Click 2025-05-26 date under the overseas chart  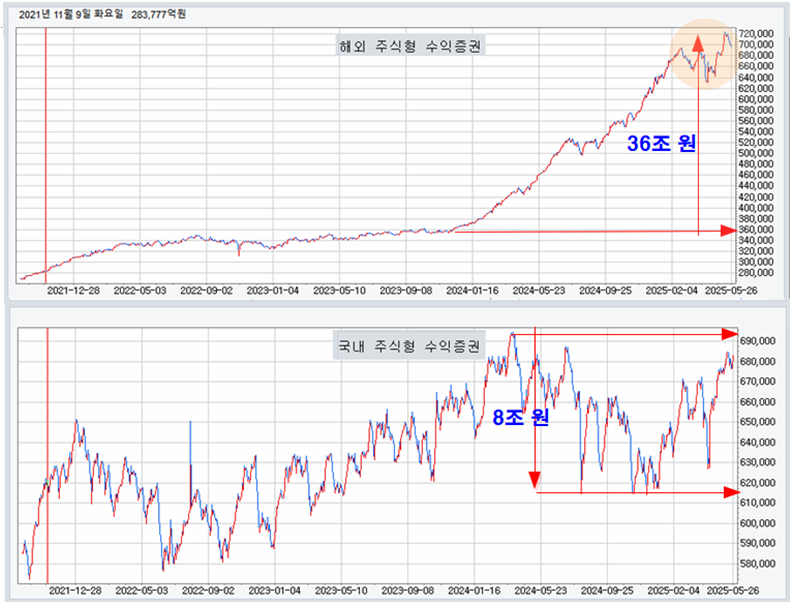(731, 291)
